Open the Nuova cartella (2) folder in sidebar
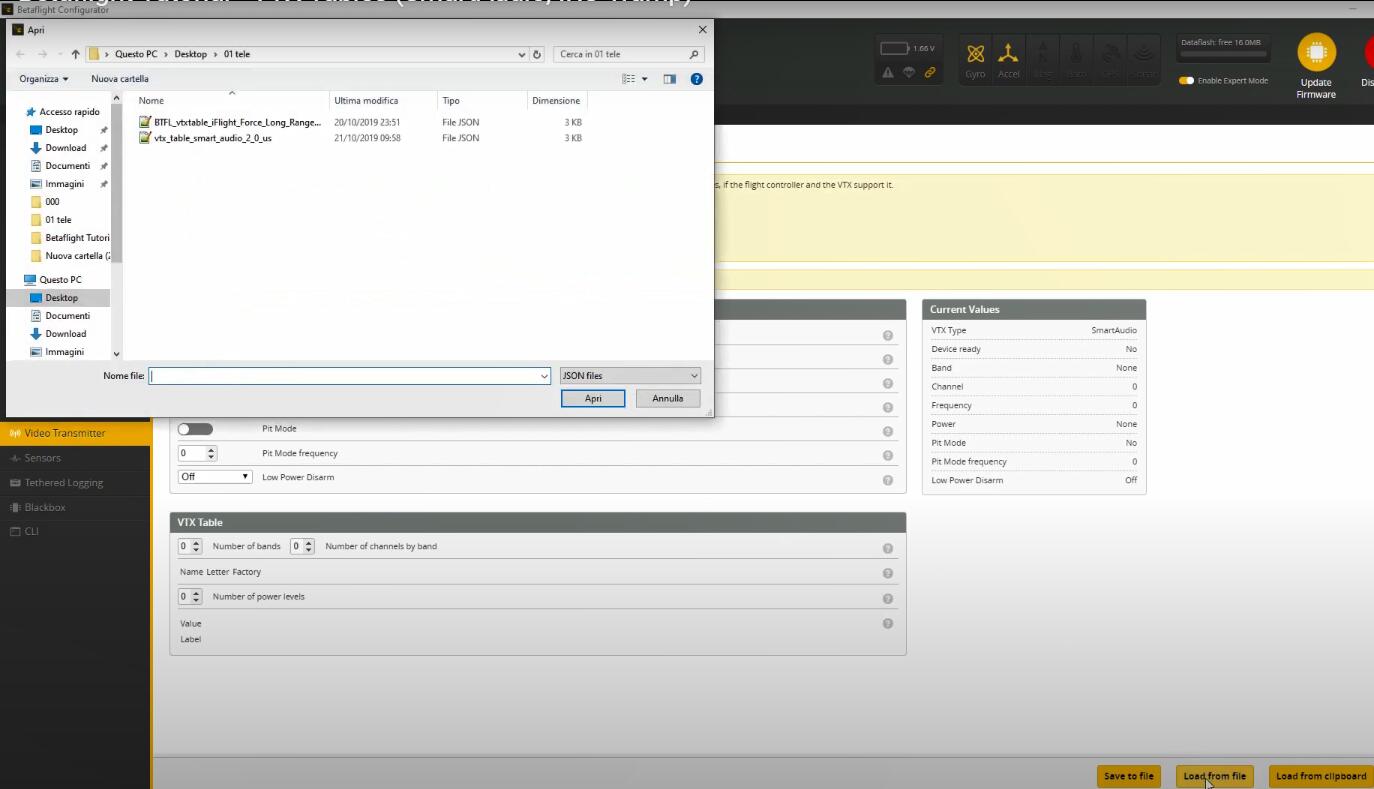Image resolution: width=1374 pixels, height=789 pixels. pyautogui.click(x=70, y=256)
